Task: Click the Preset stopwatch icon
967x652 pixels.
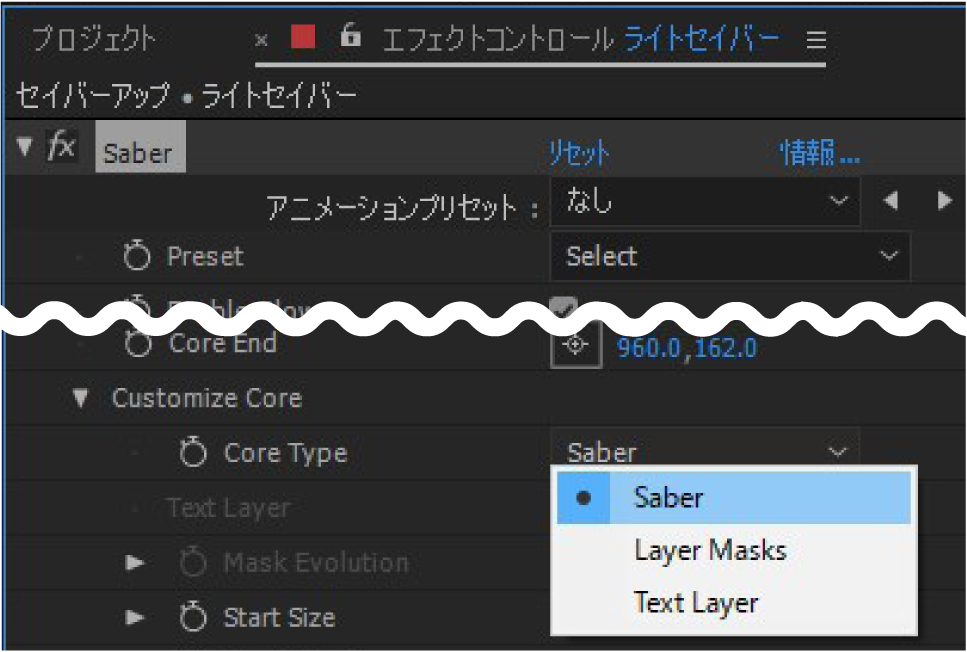Action: pyautogui.click(x=136, y=257)
